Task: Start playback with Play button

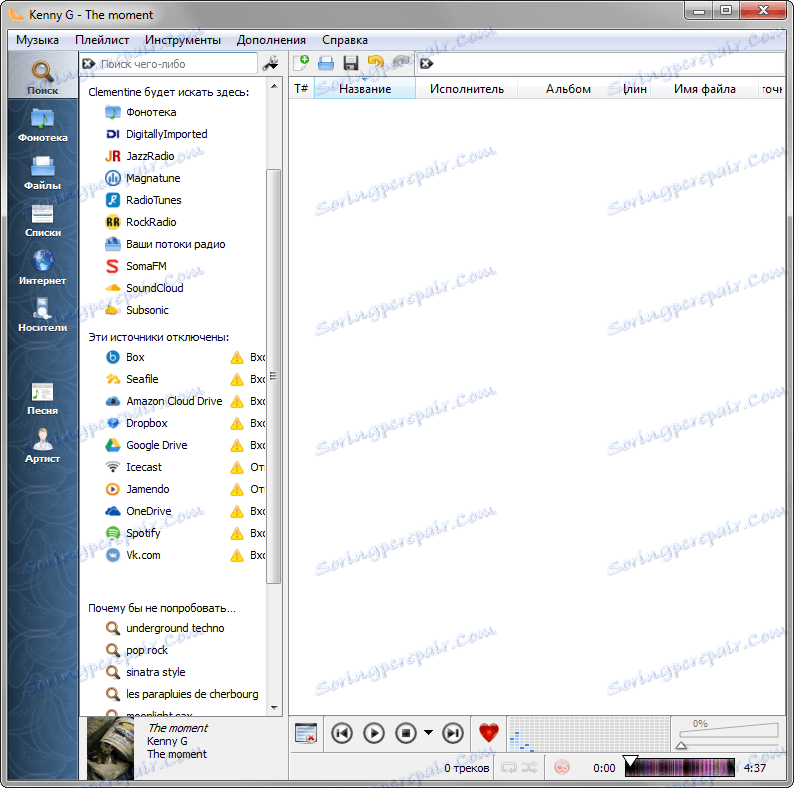Action: click(374, 733)
